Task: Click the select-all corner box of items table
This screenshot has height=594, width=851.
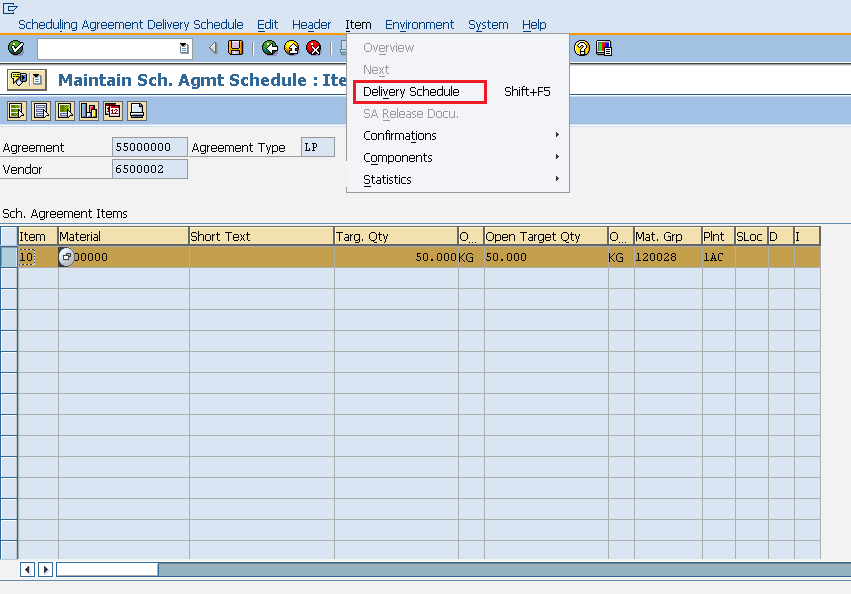Action: (x=9, y=236)
